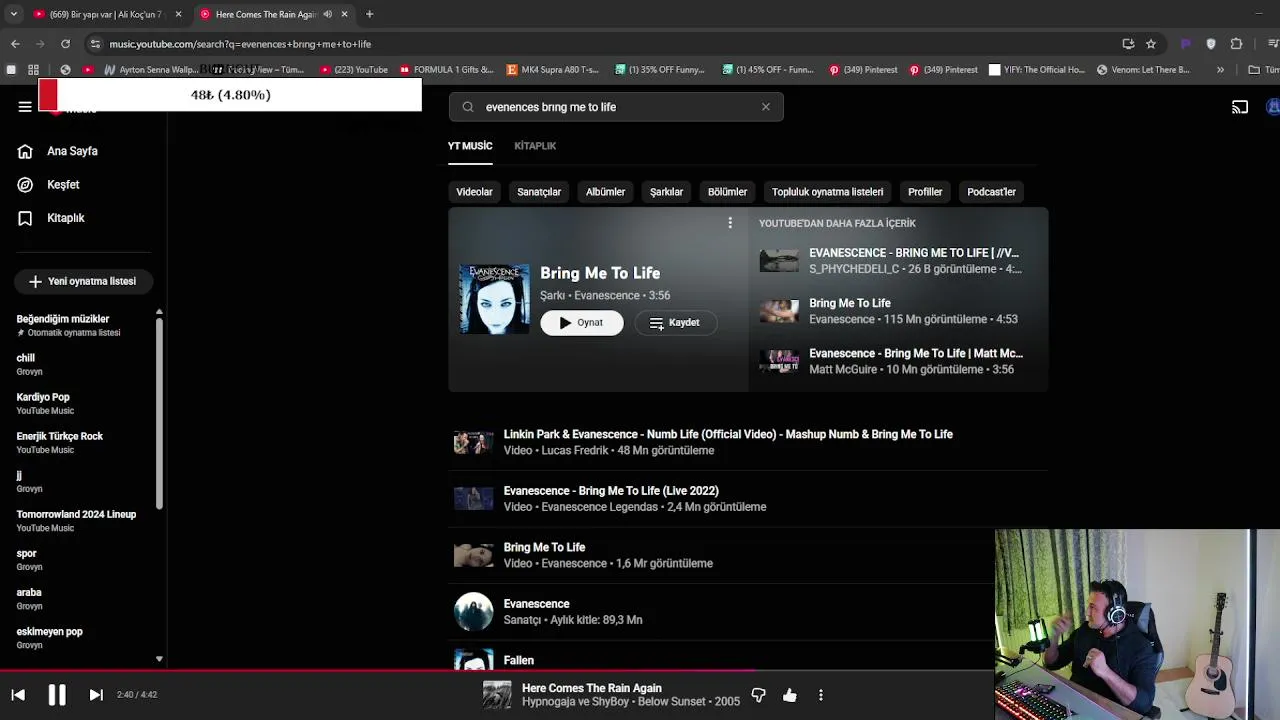Open the Chrome extensions puzzle icon
The height and width of the screenshot is (720, 1280).
point(1236,44)
